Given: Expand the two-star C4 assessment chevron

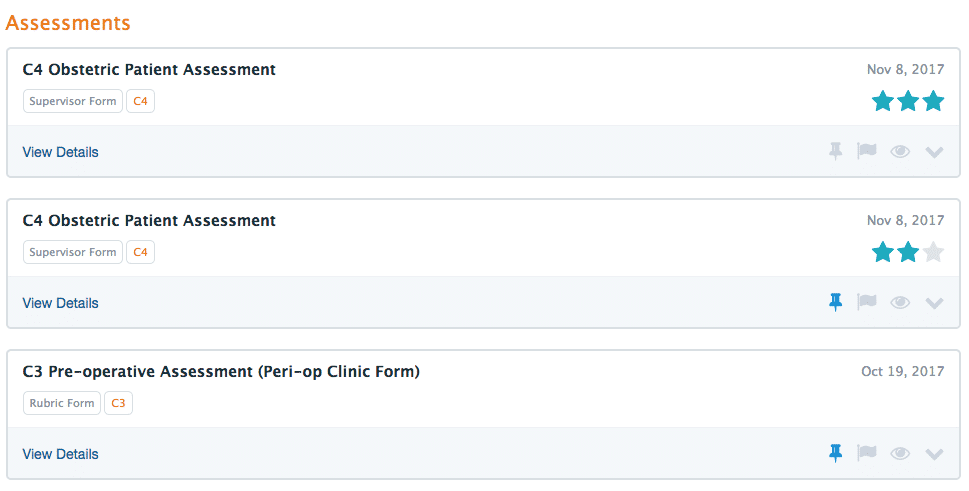Looking at the screenshot, I should [934, 303].
